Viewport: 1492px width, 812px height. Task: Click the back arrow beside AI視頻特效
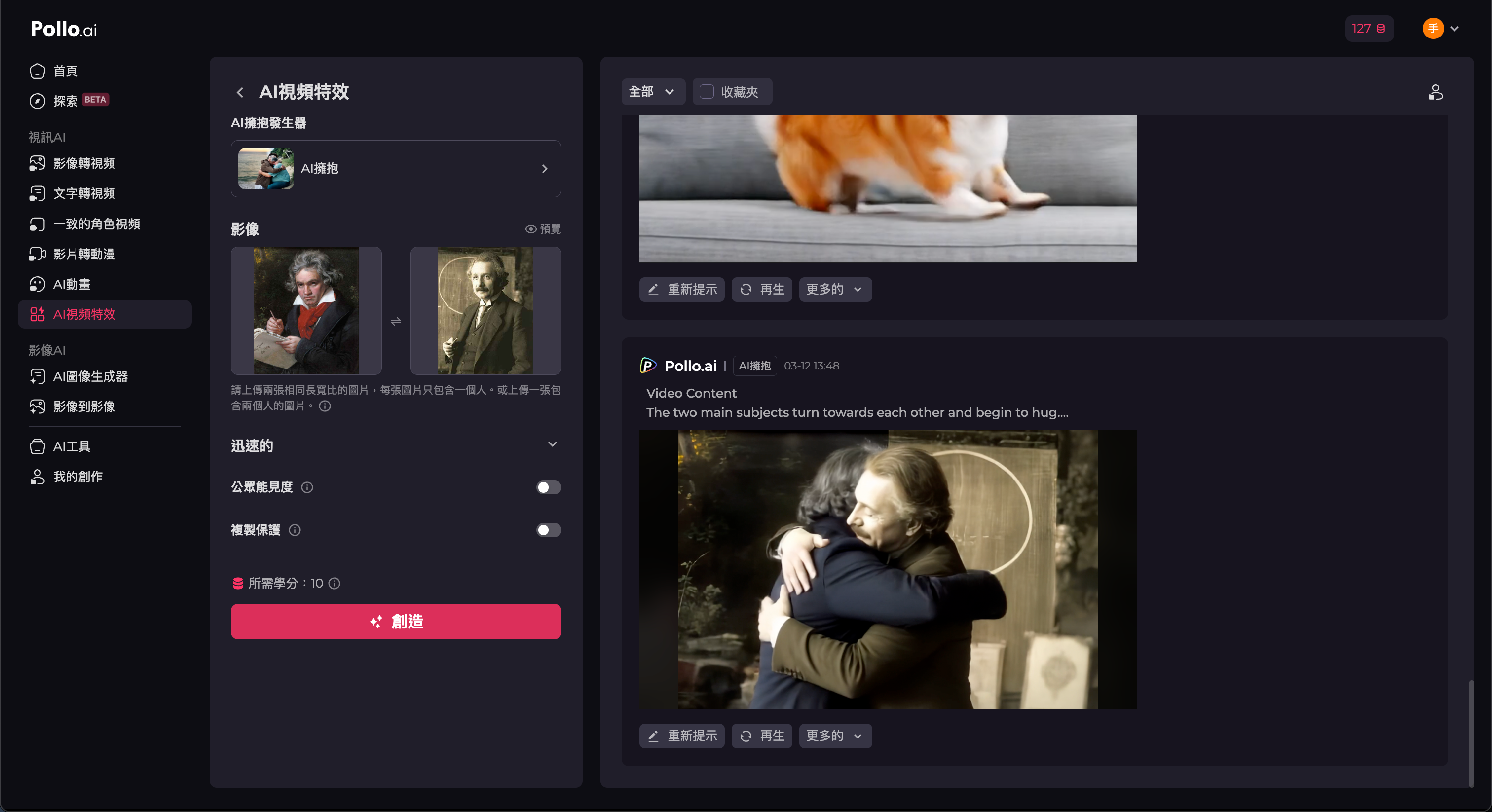click(x=240, y=92)
